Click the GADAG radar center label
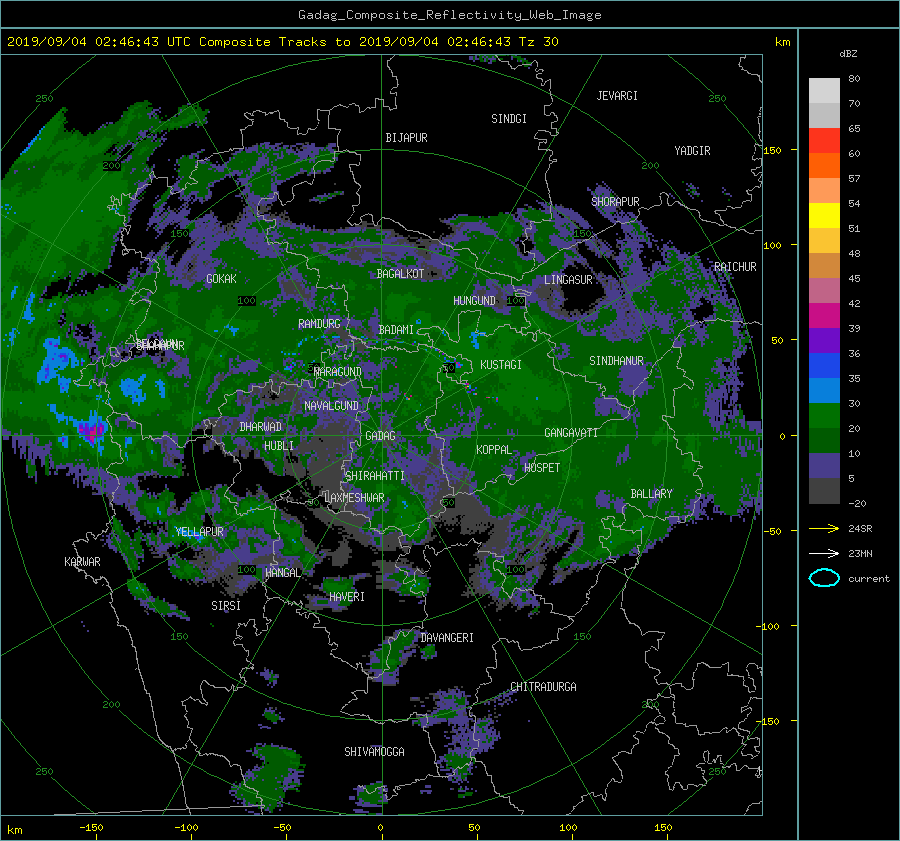Image resolution: width=900 pixels, height=841 pixels. click(x=381, y=436)
